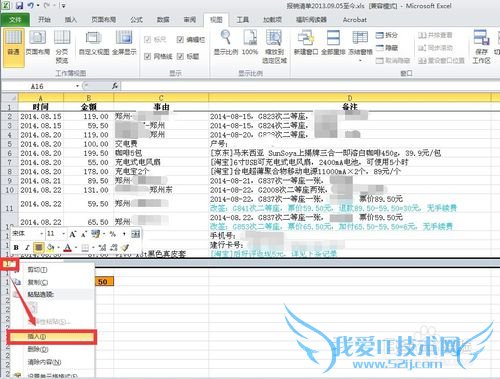Click Italic in the mini toolbar

[27, 248]
